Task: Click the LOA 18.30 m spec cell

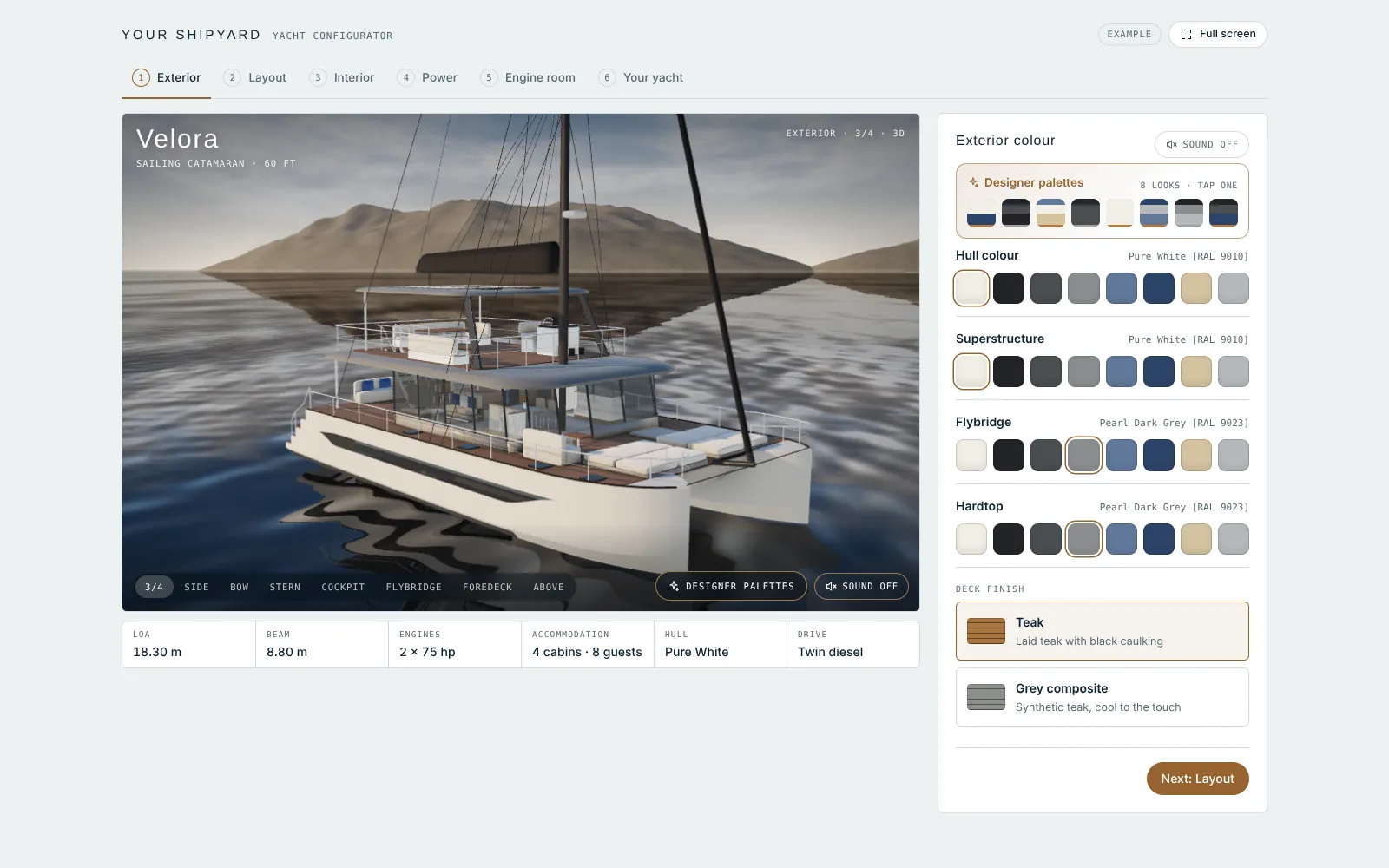Action: point(189,644)
